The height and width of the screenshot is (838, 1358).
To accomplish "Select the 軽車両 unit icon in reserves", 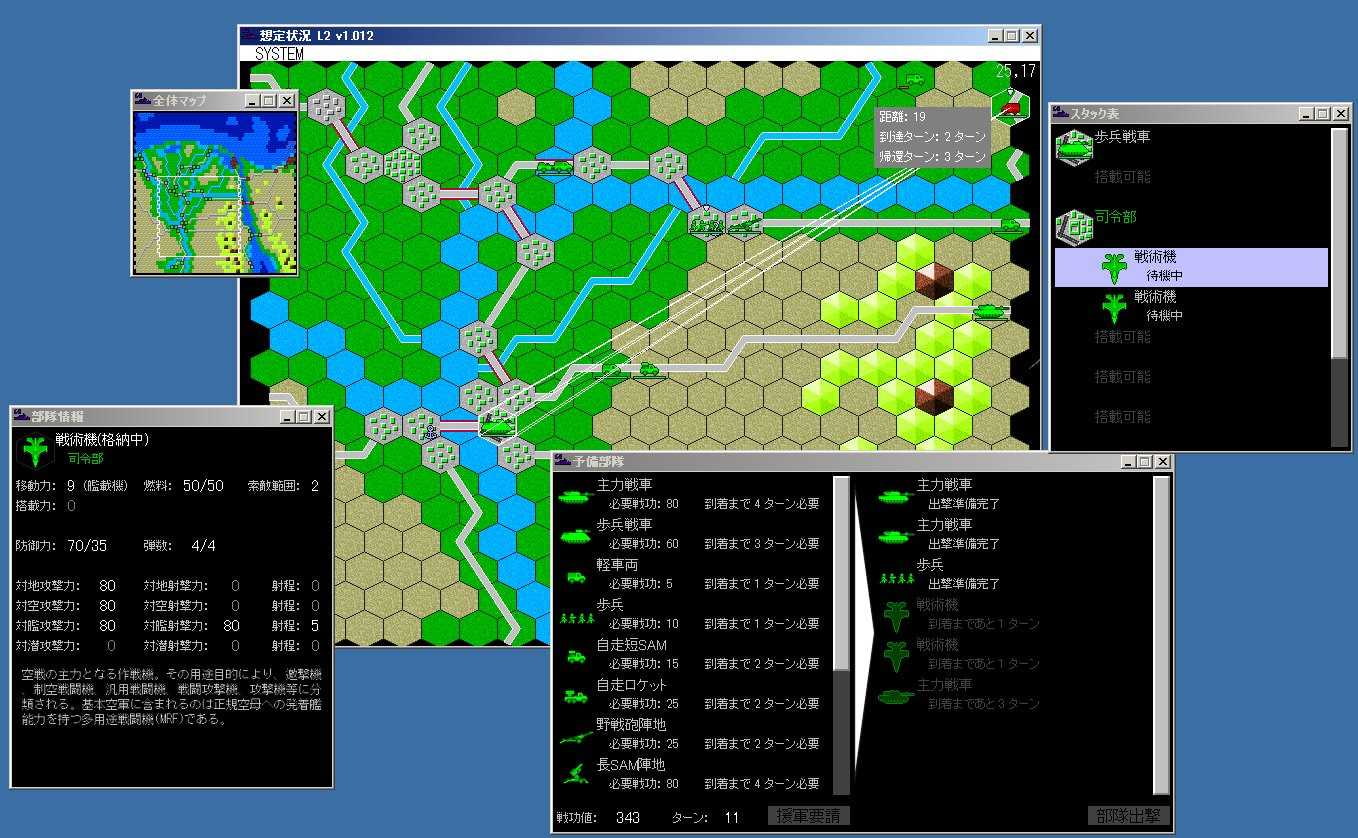I will tap(575, 576).
